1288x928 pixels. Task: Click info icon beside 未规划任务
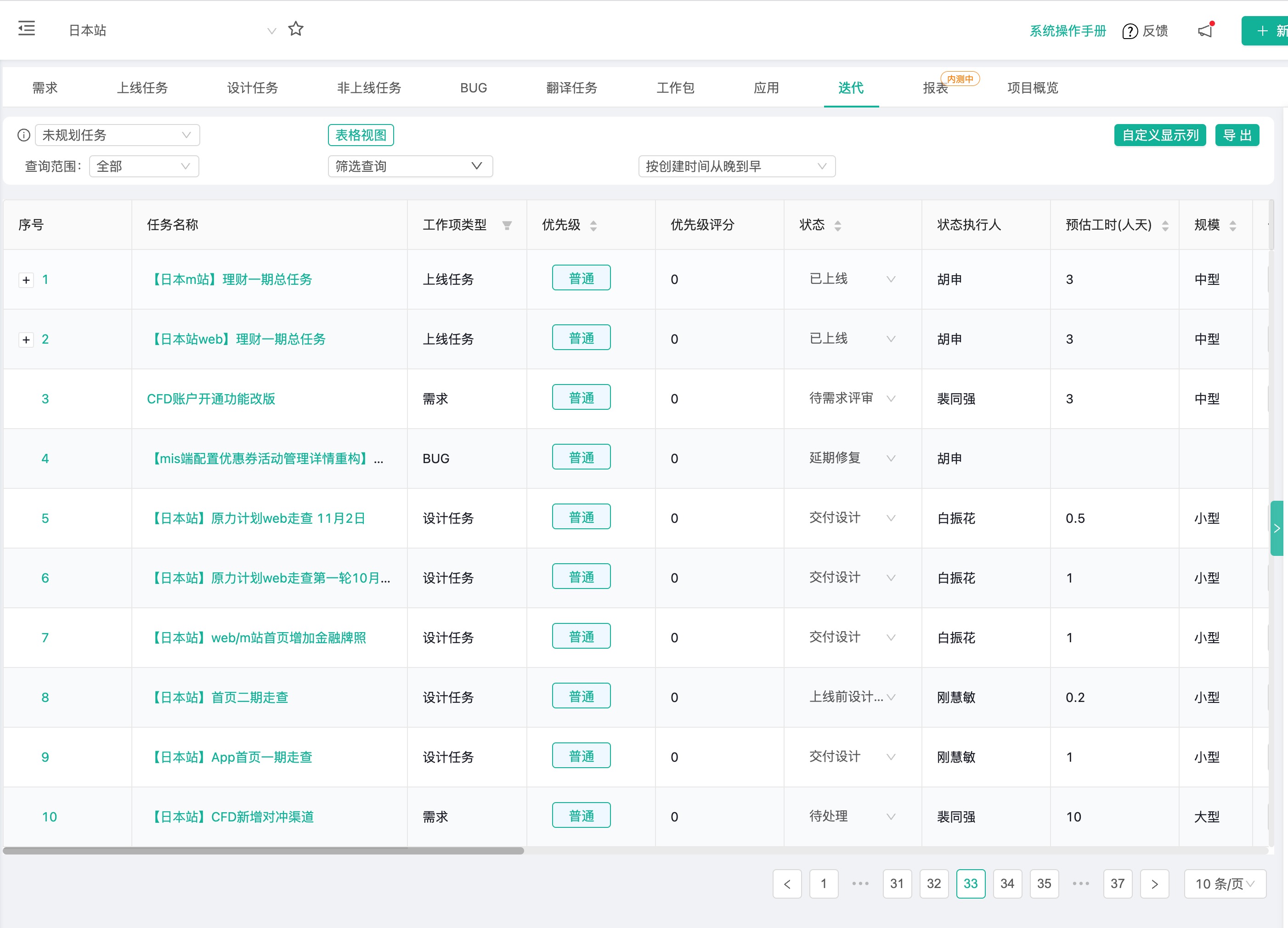point(24,135)
